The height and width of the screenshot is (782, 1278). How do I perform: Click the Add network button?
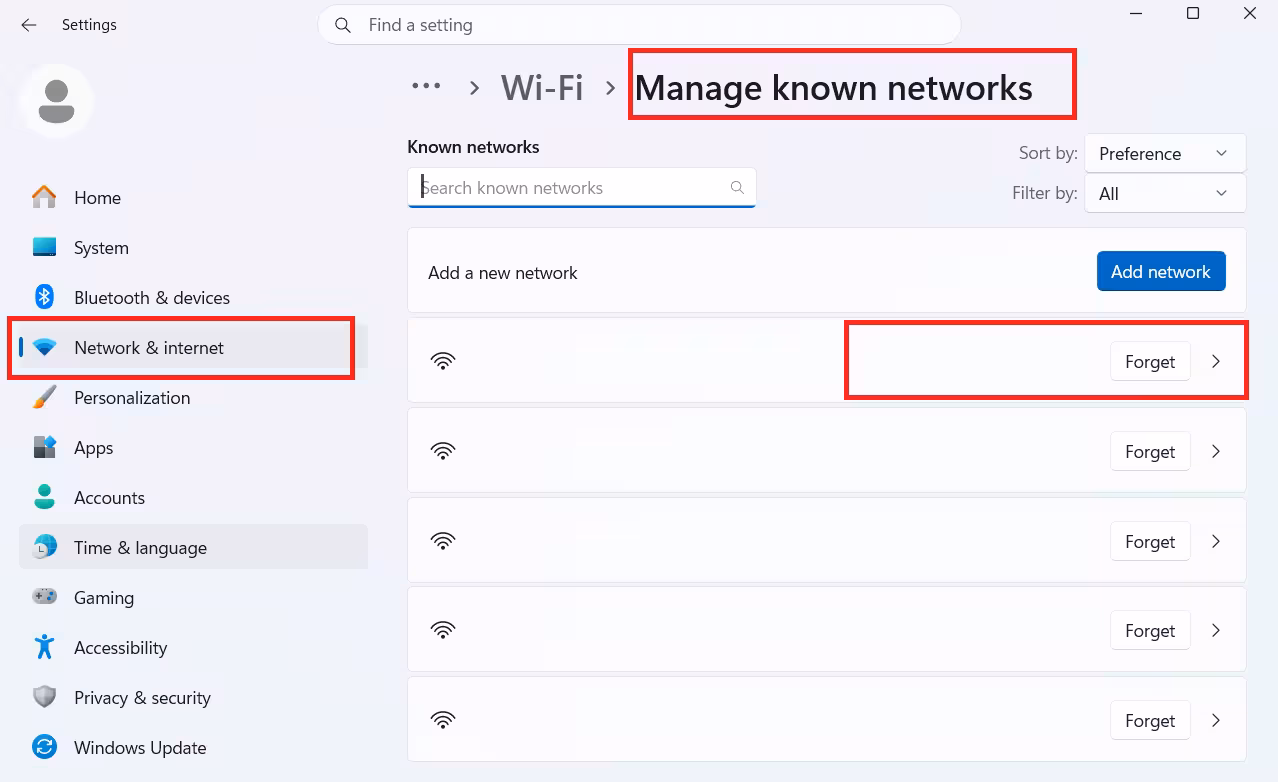(x=1161, y=271)
